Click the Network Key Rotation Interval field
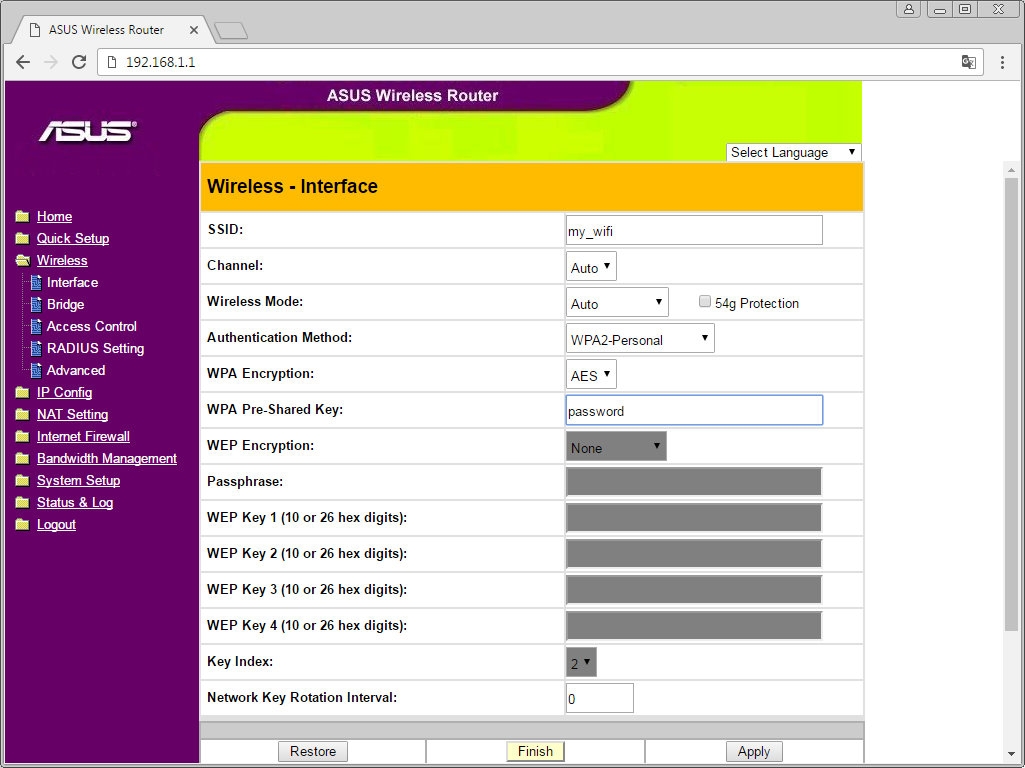1025x768 pixels. pyautogui.click(x=599, y=698)
